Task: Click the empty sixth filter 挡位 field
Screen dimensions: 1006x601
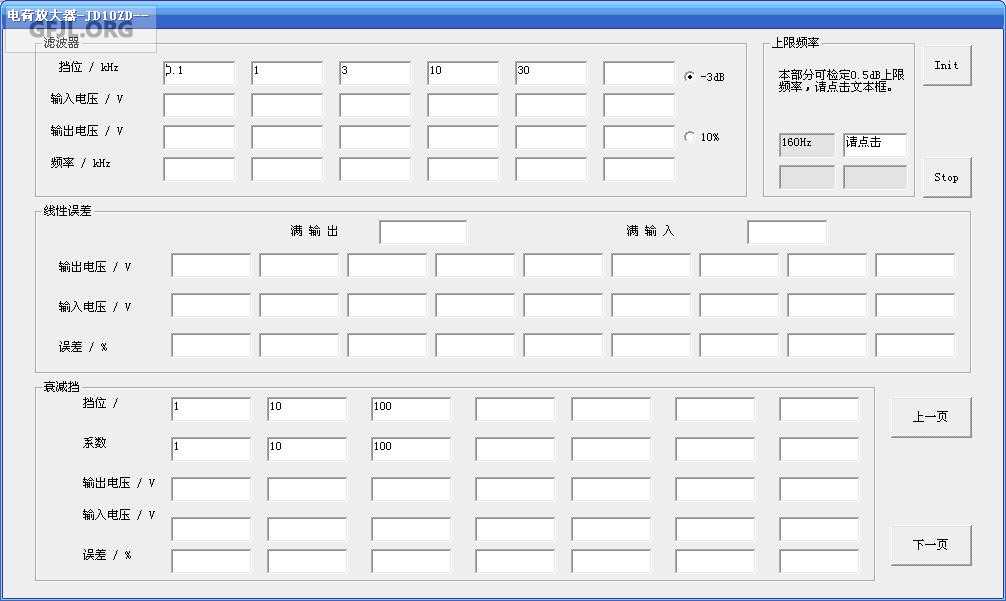Action: coord(639,72)
